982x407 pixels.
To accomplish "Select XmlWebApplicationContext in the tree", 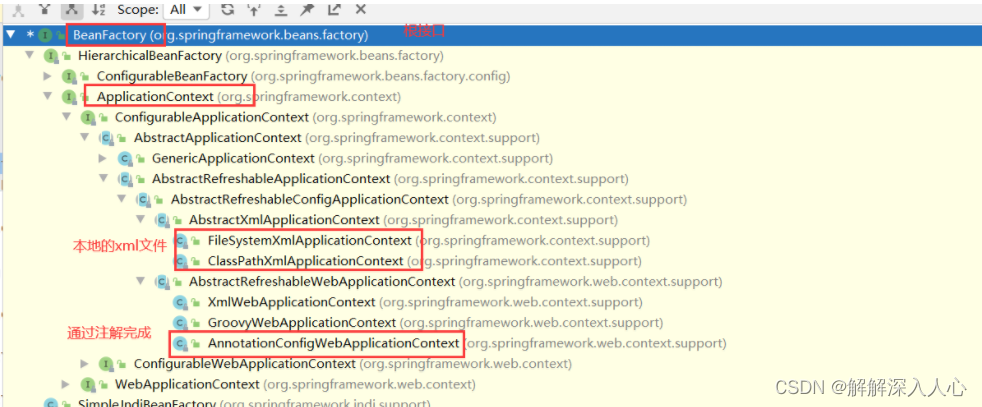I will [425, 302].
